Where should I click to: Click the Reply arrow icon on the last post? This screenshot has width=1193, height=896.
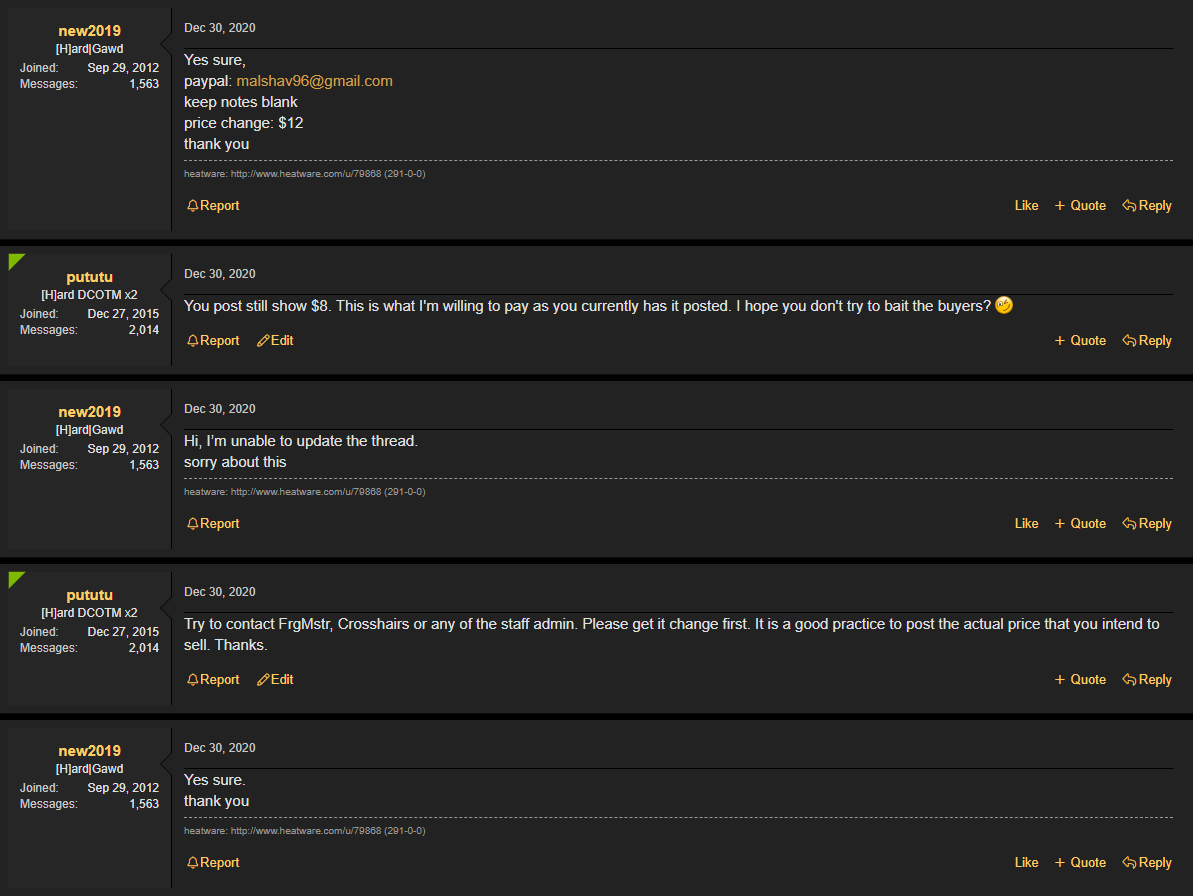(x=1129, y=863)
